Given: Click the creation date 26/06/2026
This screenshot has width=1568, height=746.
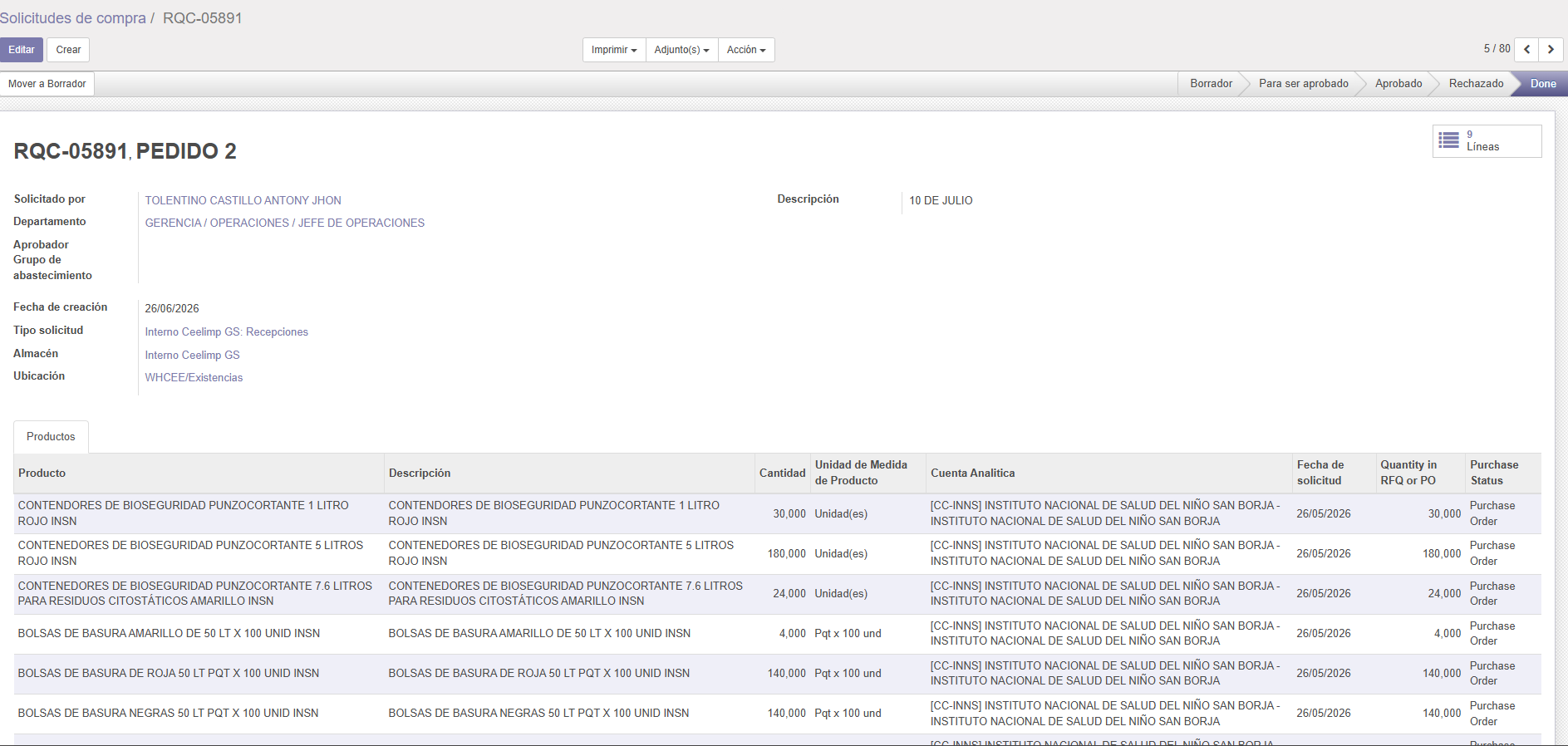Looking at the screenshot, I should (x=172, y=308).
